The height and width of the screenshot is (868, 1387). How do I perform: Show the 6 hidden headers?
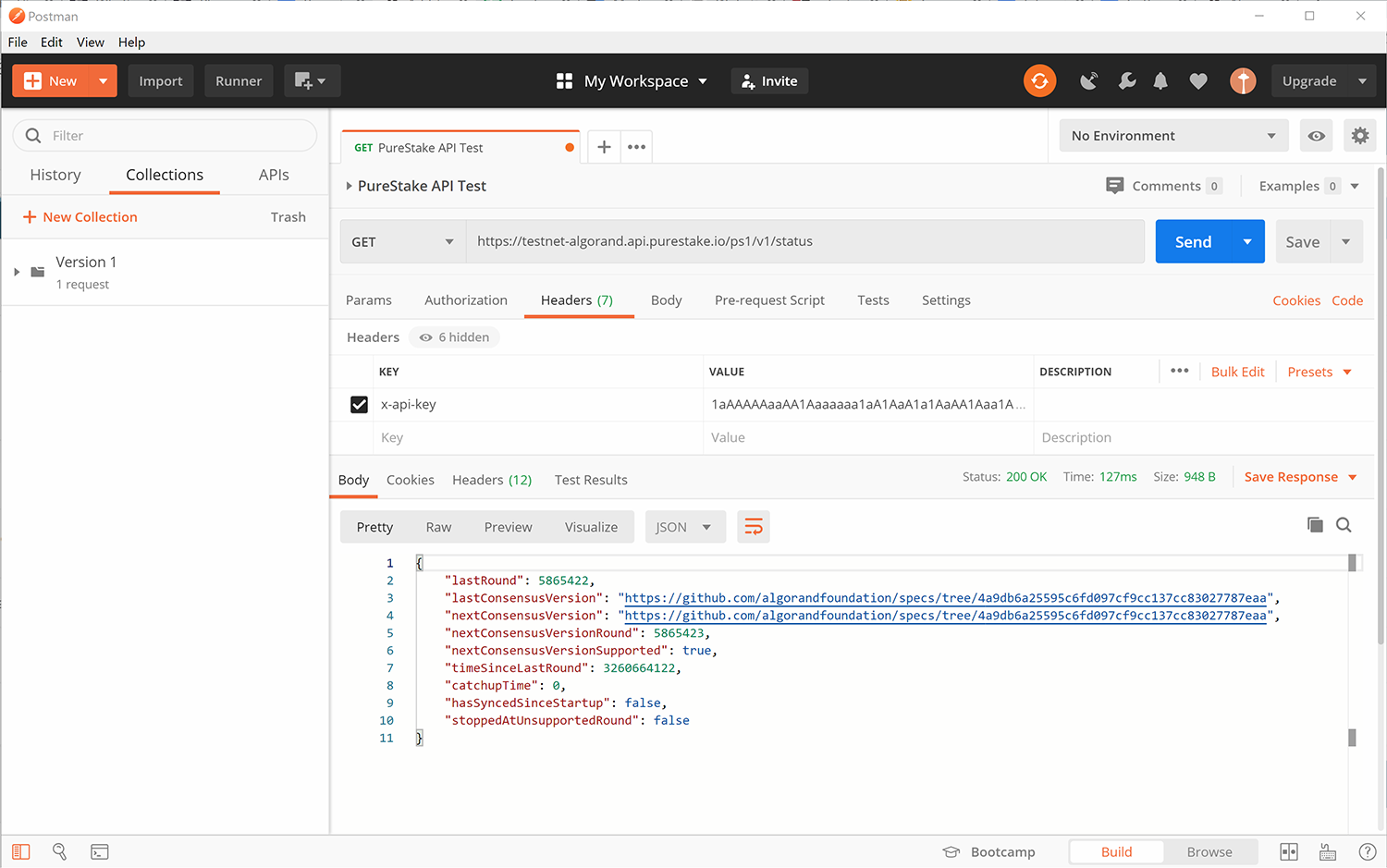click(x=453, y=336)
